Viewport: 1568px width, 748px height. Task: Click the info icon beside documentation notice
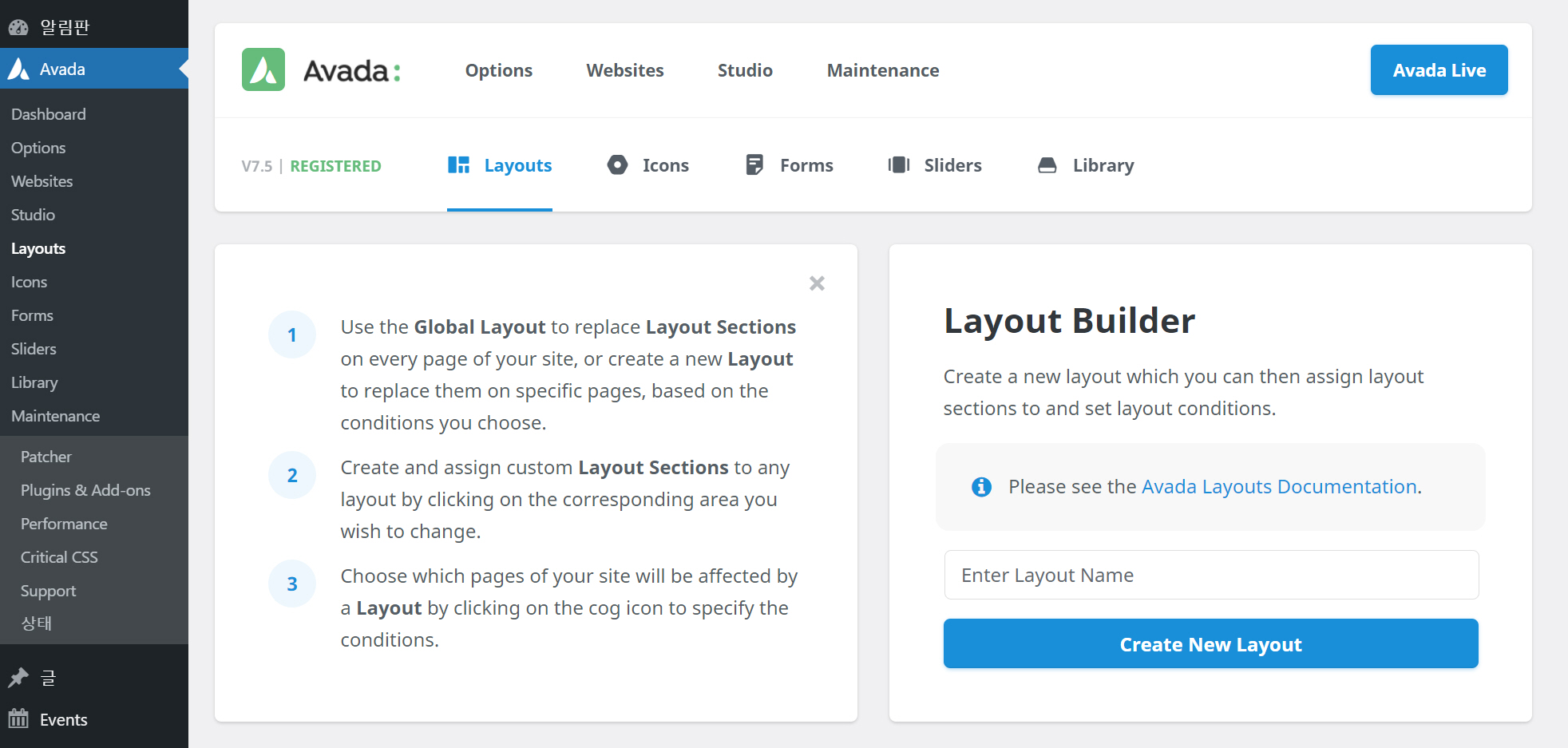(981, 486)
